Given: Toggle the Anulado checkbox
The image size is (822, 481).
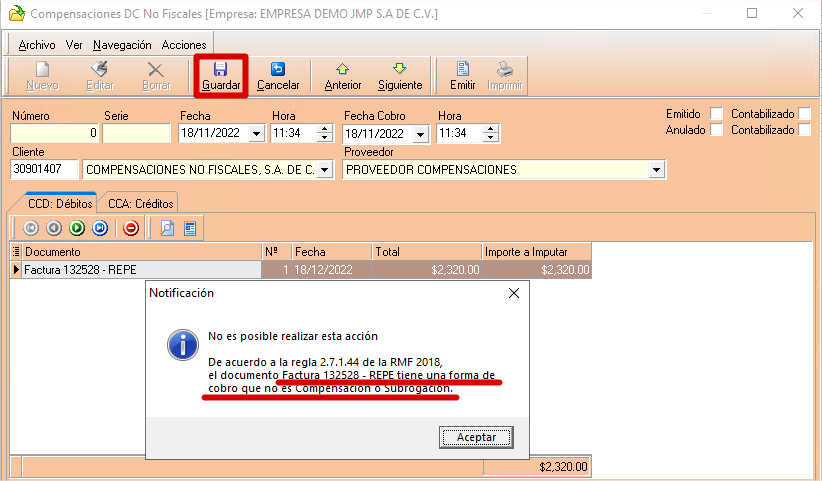Looking at the screenshot, I should 716,130.
